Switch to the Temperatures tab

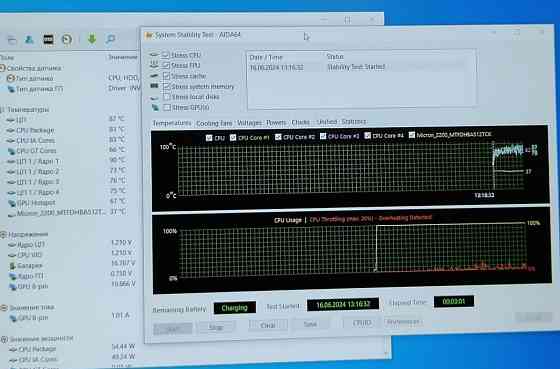click(172, 123)
